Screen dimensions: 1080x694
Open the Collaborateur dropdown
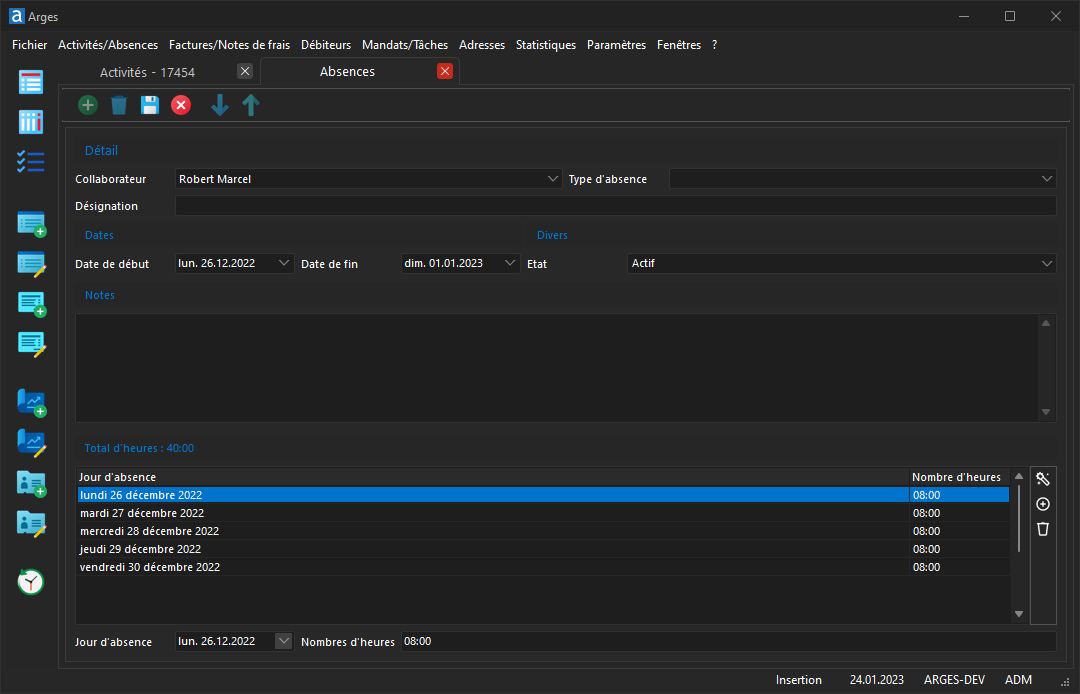pos(552,179)
